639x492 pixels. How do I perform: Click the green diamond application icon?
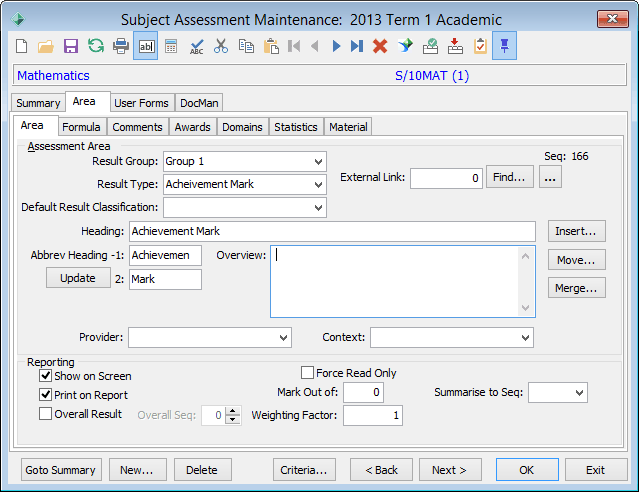[18, 19]
